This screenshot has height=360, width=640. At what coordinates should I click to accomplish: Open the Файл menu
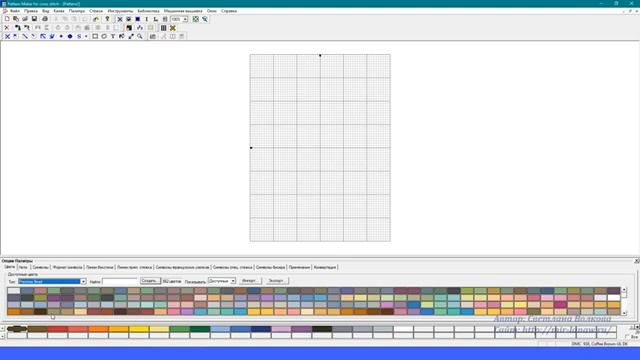(15, 11)
